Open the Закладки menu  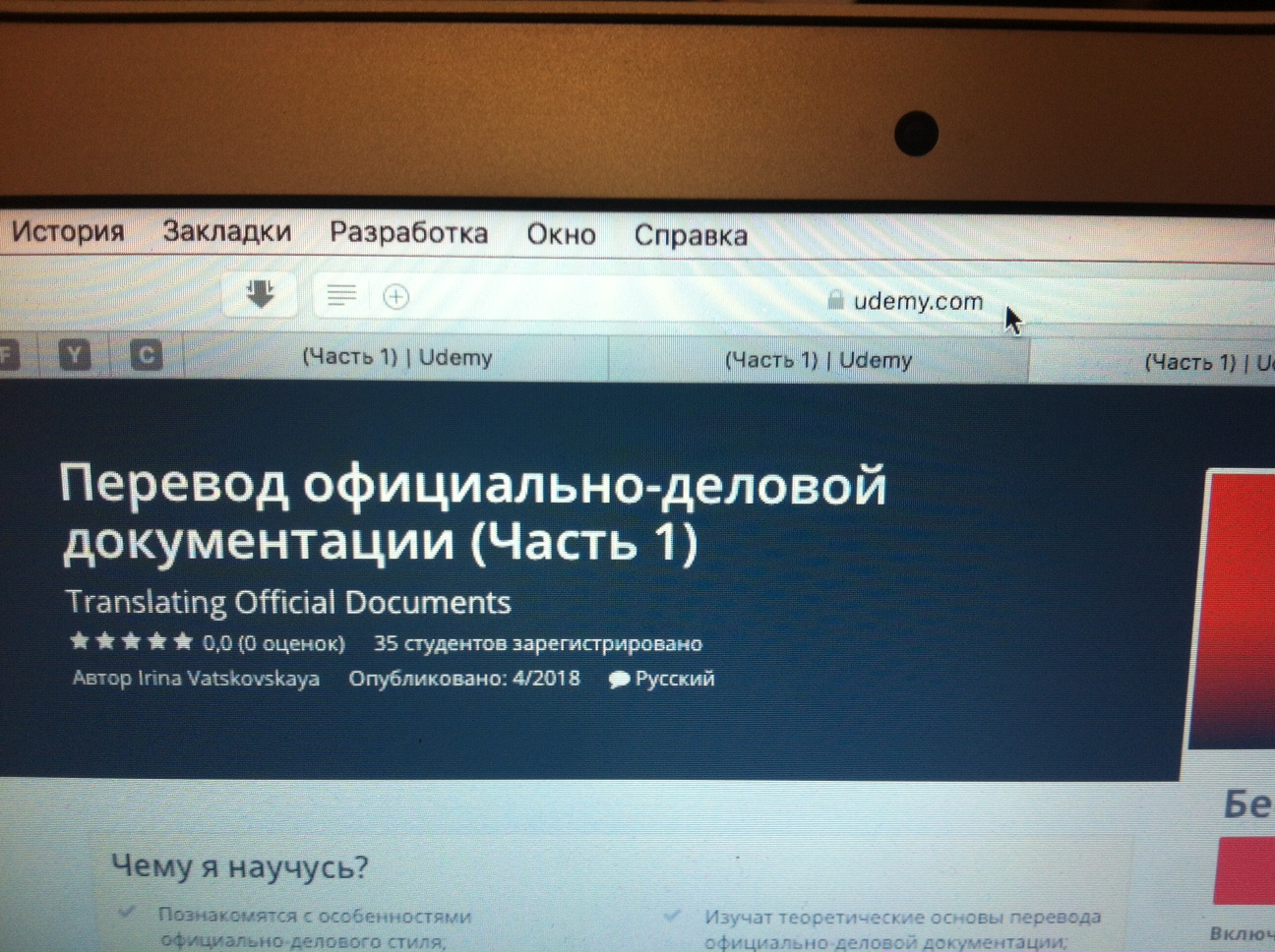[x=227, y=231]
